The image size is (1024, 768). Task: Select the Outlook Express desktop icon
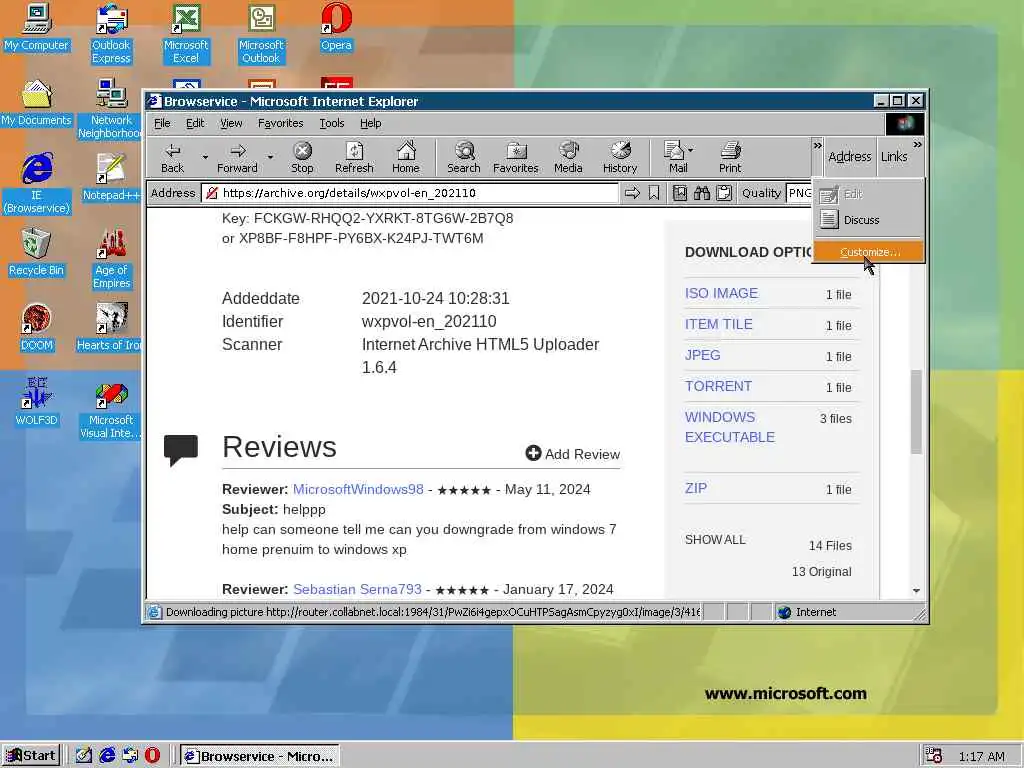point(111,34)
